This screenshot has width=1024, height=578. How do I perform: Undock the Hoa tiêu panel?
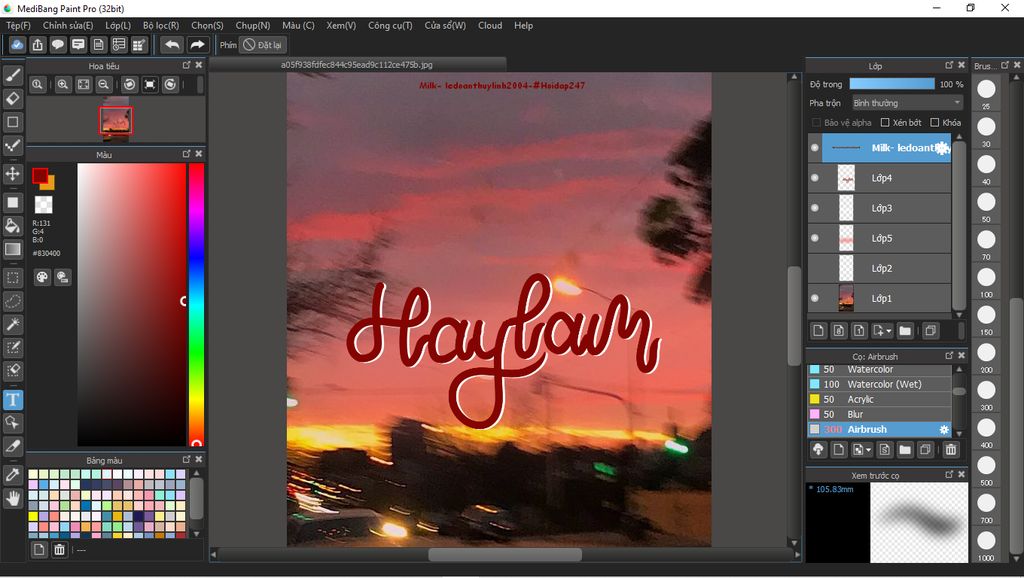click(187, 65)
